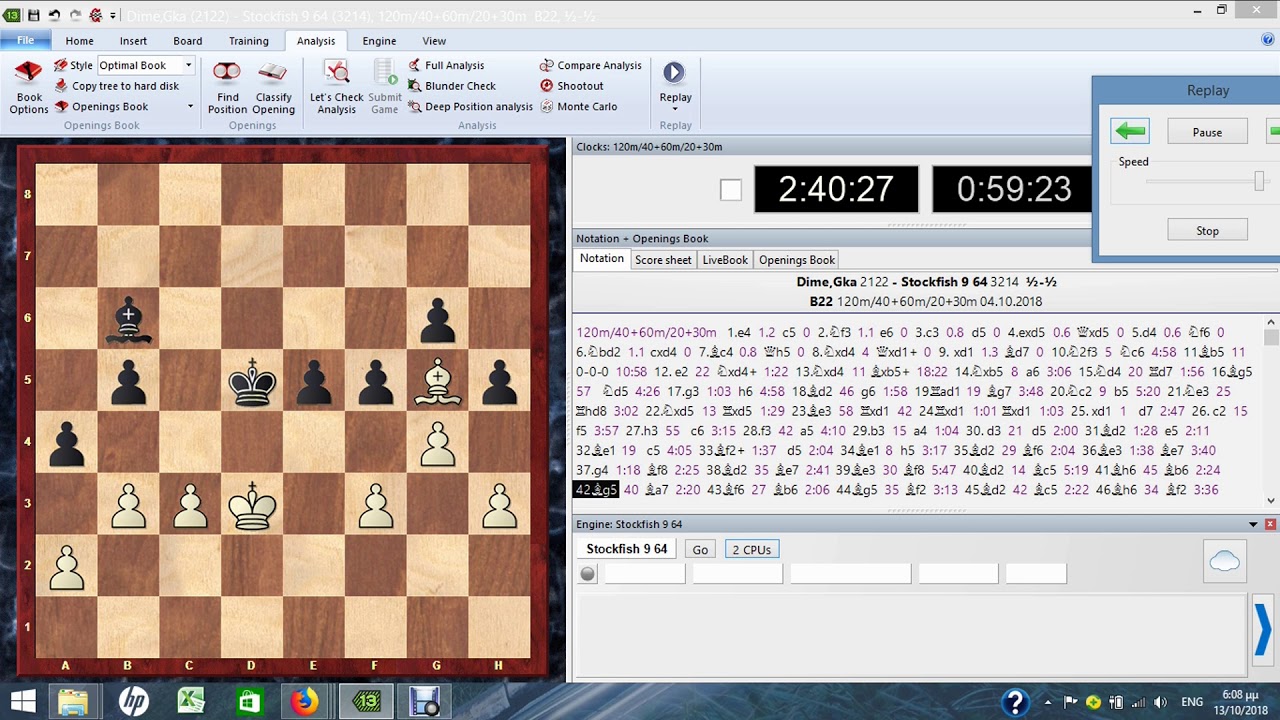
Task: Click the save disk icon in title bar
Action: (x=33, y=15)
